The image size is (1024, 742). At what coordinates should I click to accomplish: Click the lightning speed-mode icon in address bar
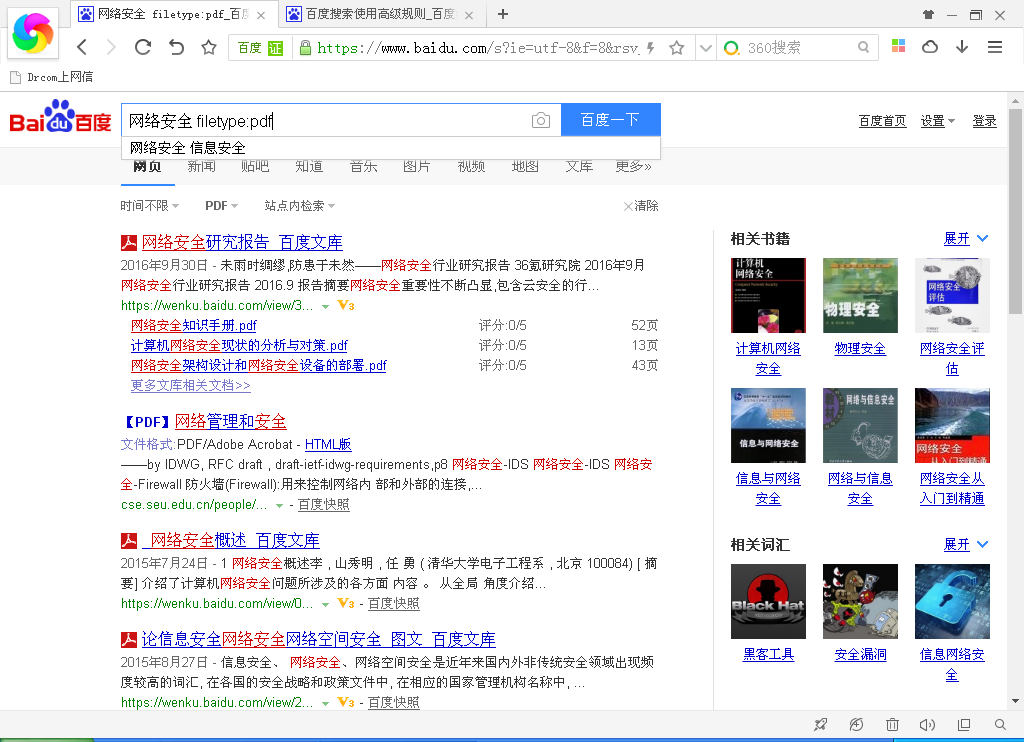(650, 48)
